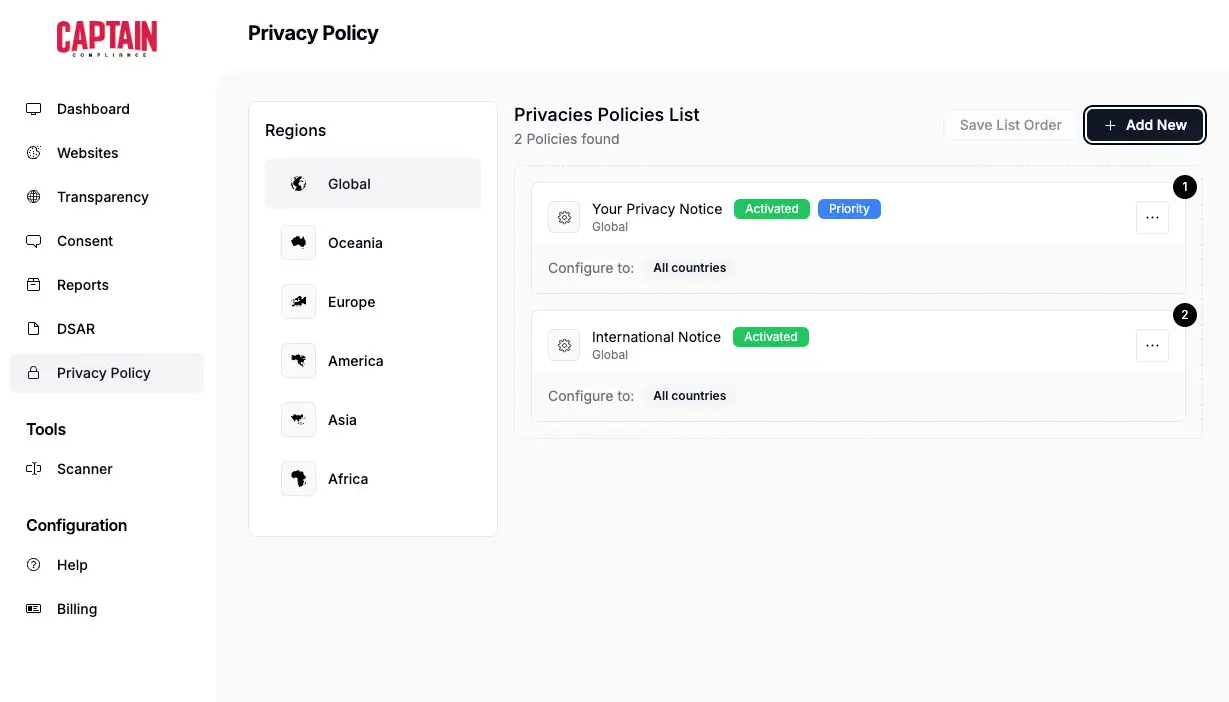1229x702 pixels.
Task: Select the DSAR menu entry
Action: click(75, 329)
